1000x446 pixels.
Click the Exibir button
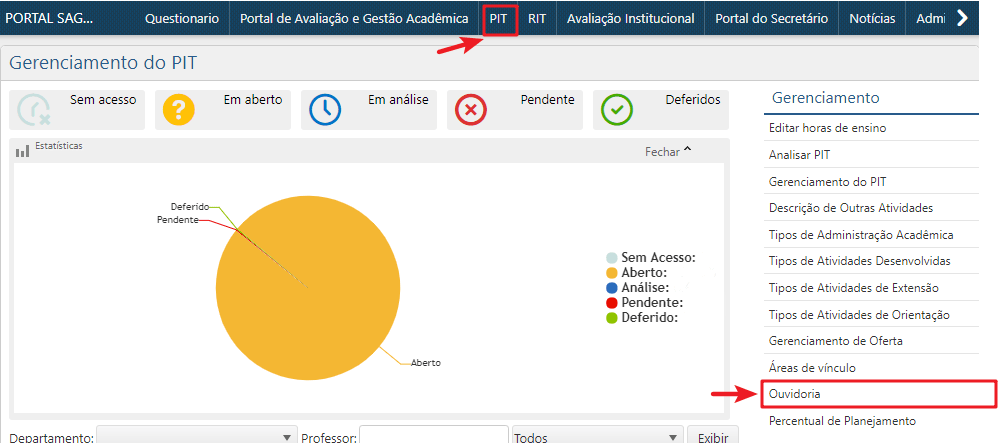713,438
